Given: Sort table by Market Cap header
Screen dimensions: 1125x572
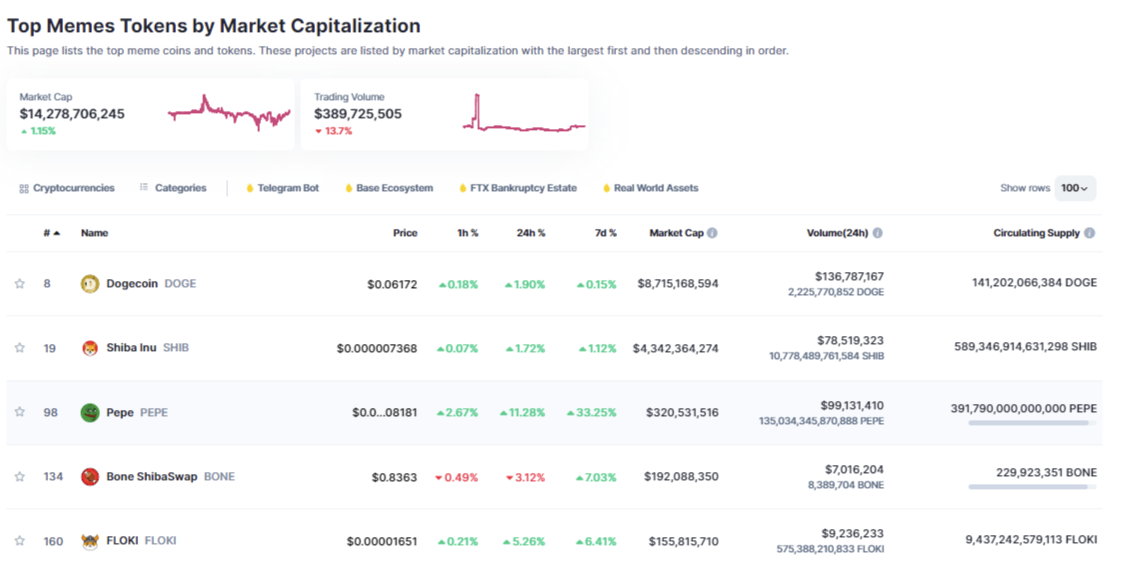Looking at the screenshot, I should (677, 233).
